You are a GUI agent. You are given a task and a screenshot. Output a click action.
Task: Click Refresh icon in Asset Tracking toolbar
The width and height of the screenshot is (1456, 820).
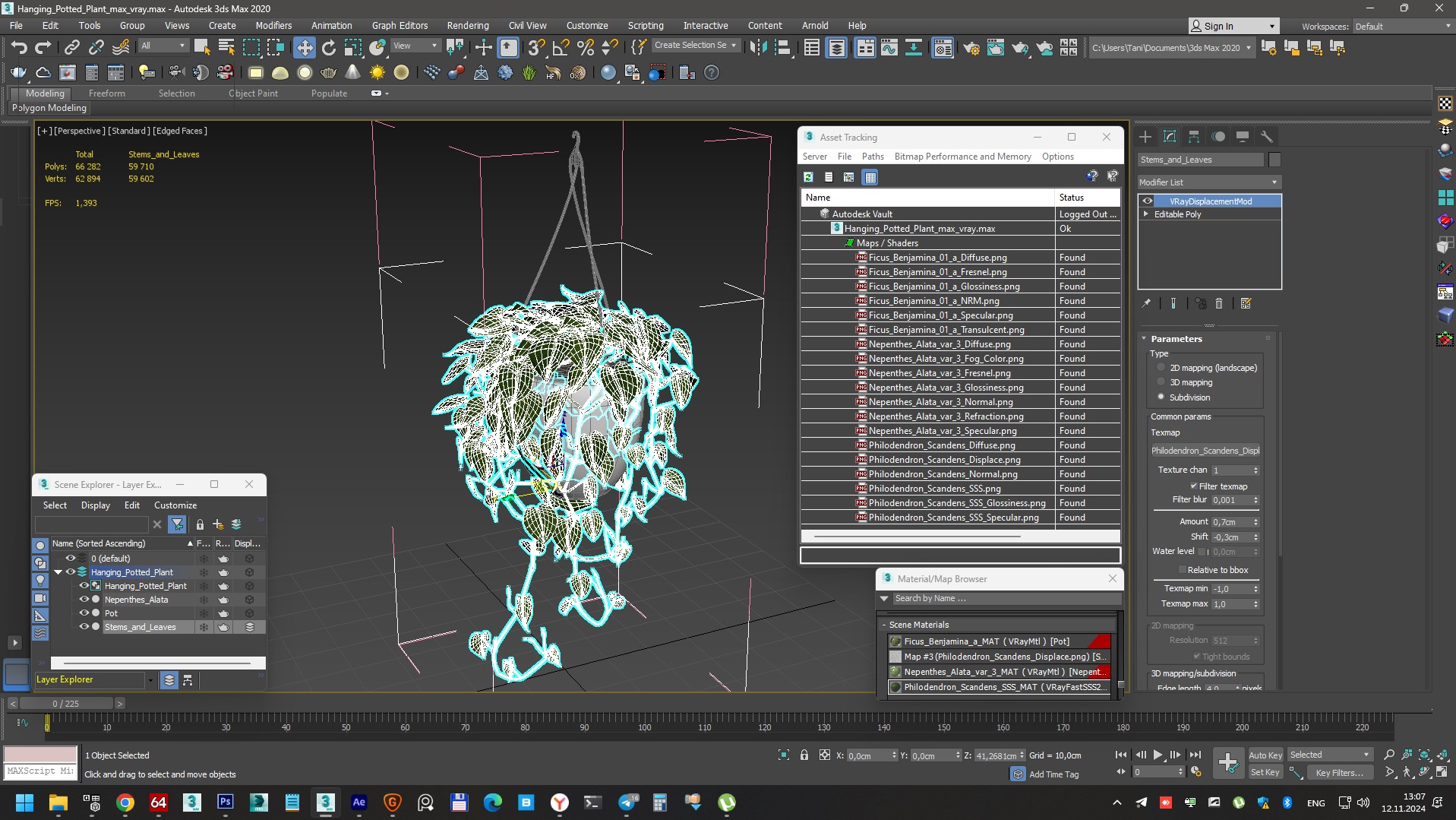pos(808,177)
